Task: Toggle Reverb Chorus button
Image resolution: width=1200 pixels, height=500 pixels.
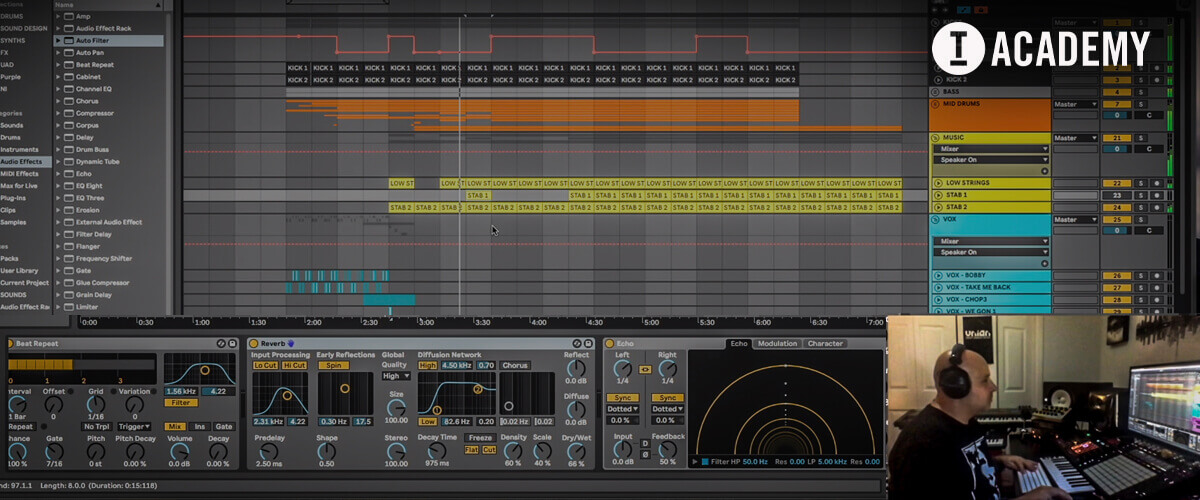Action: click(x=515, y=365)
